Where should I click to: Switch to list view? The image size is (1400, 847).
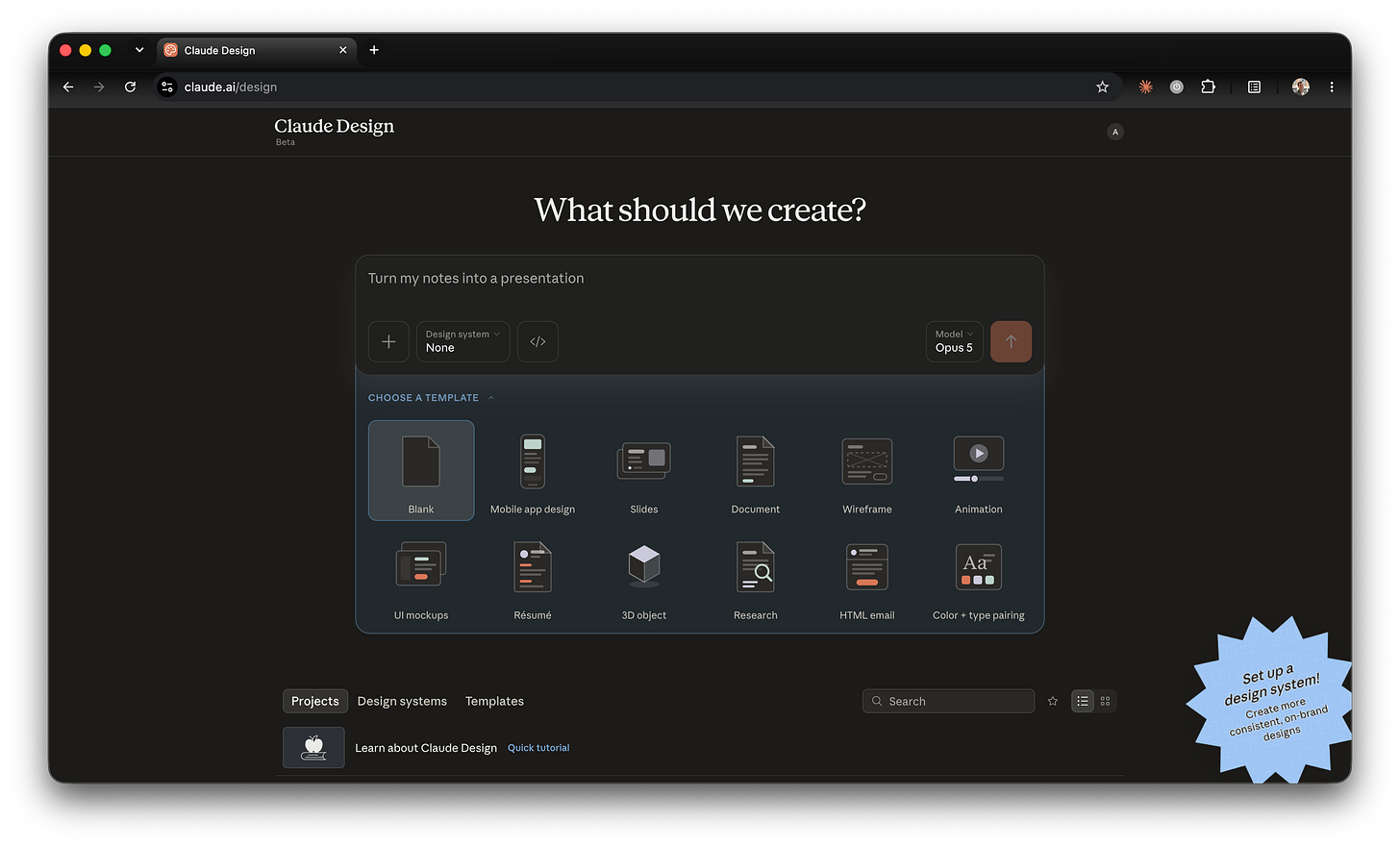pos(1083,701)
